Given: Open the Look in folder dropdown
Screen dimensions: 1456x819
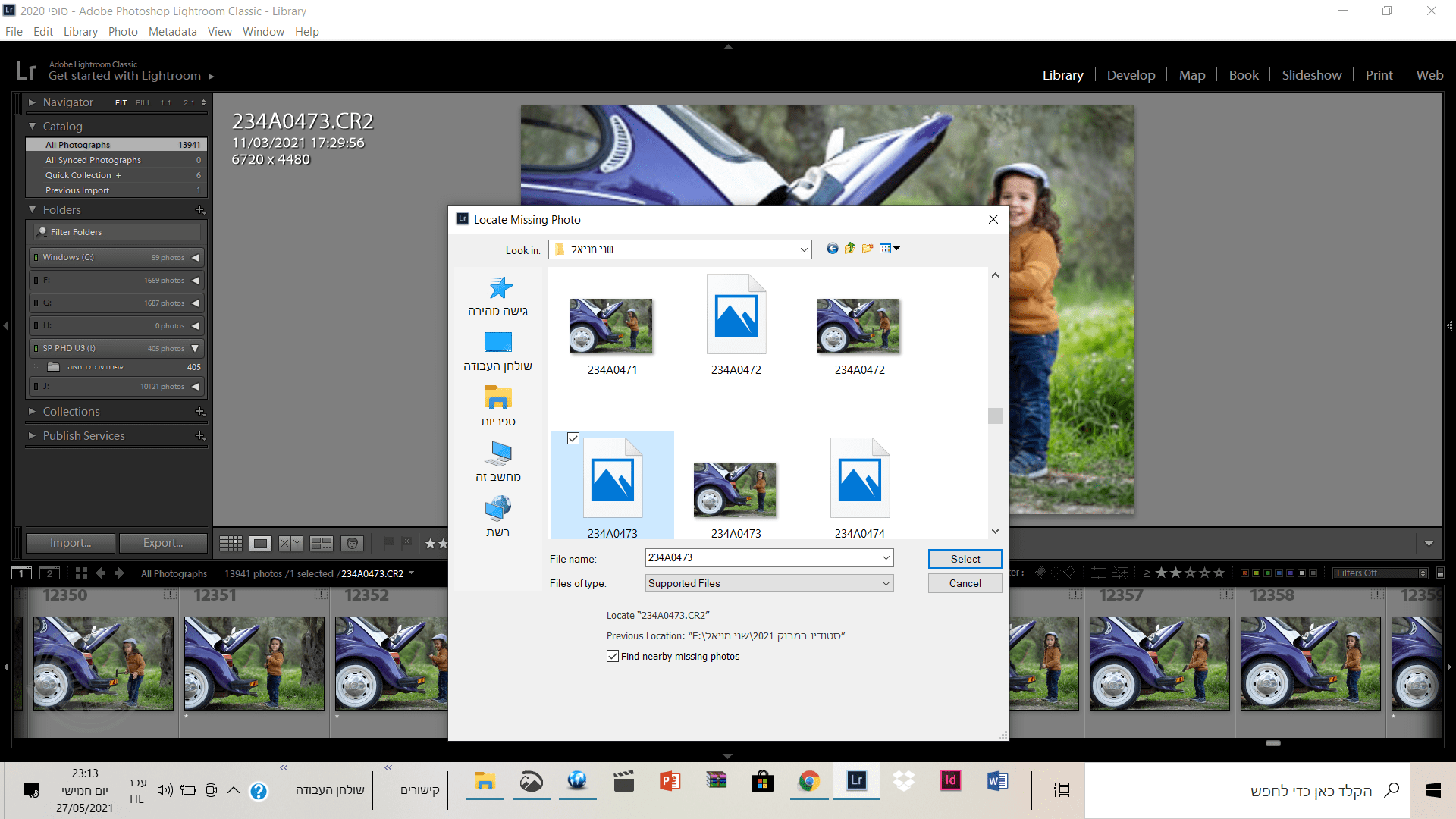Looking at the screenshot, I should coord(804,249).
